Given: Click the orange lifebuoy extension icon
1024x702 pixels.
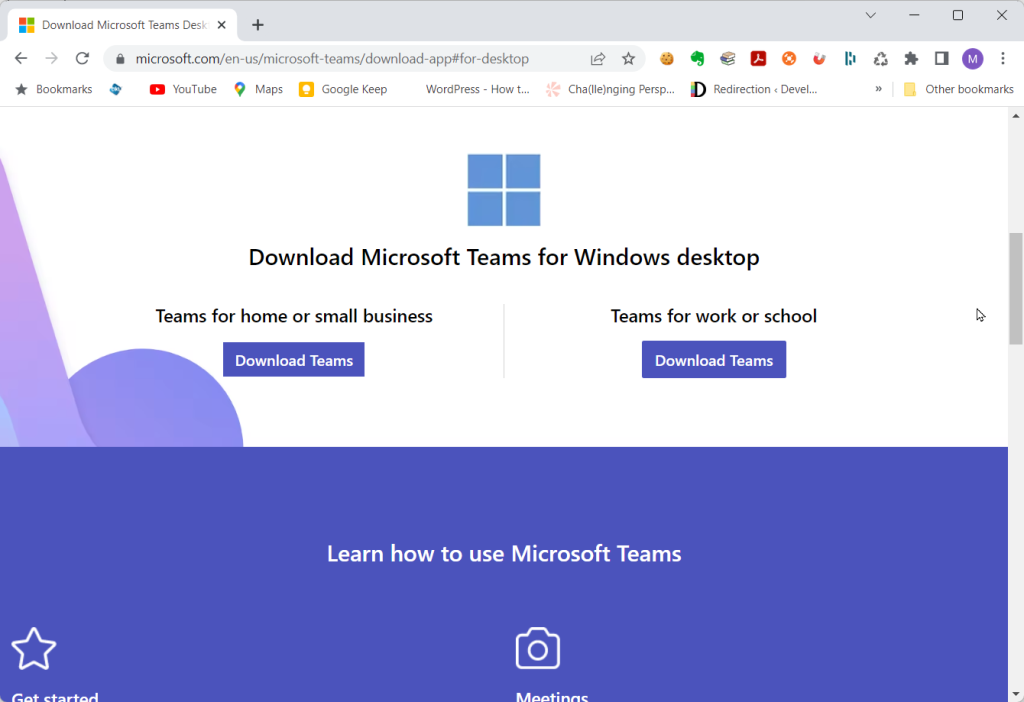Looking at the screenshot, I should click(789, 59).
